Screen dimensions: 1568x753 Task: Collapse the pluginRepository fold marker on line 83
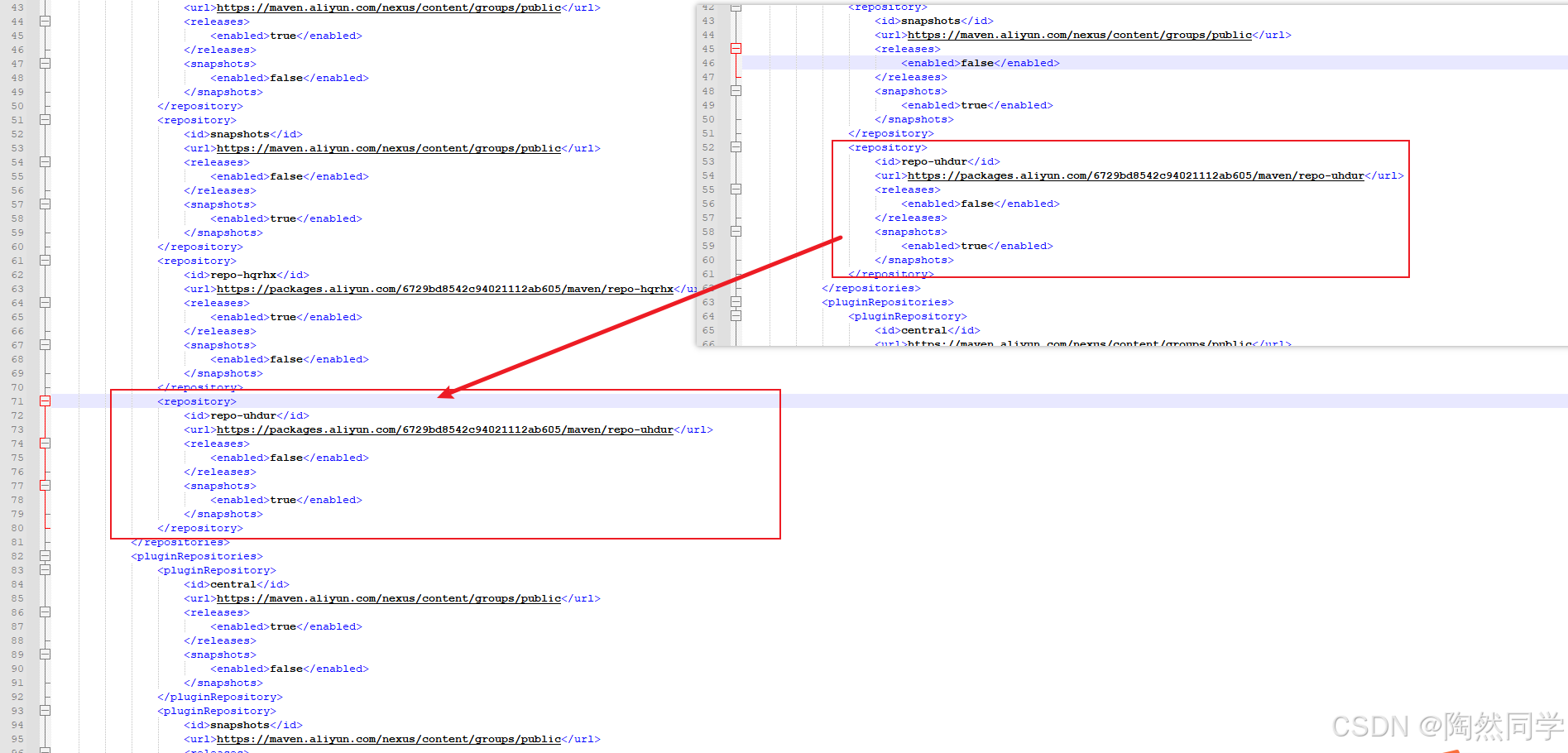tap(46, 570)
